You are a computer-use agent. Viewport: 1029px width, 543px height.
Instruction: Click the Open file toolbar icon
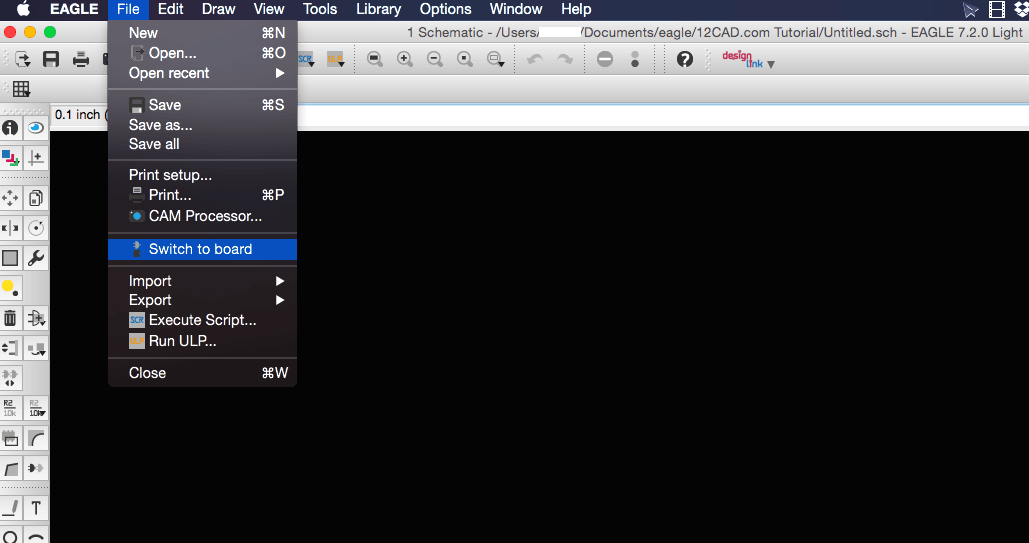(22, 59)
